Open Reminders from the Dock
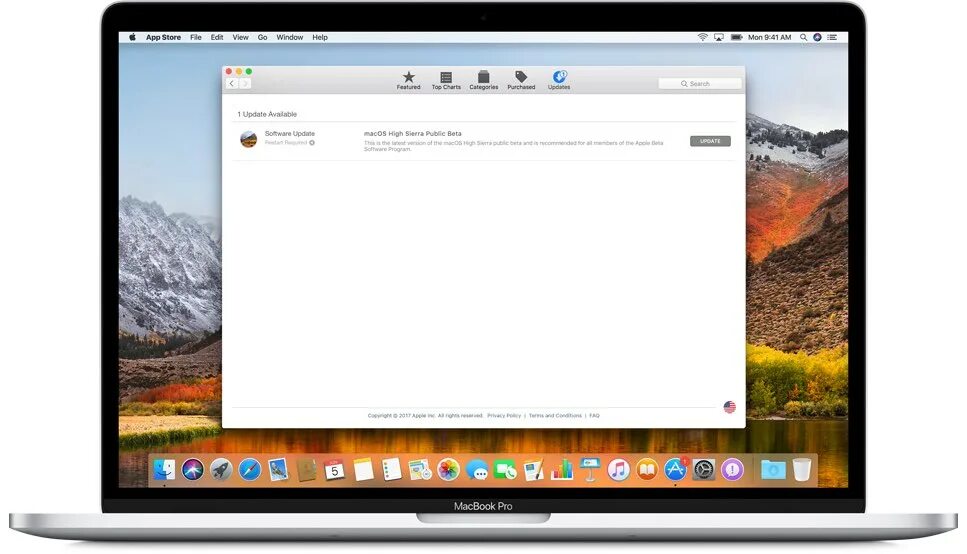Image resolution: width=967 pixels, height=554 pixels. click(392, 469)
